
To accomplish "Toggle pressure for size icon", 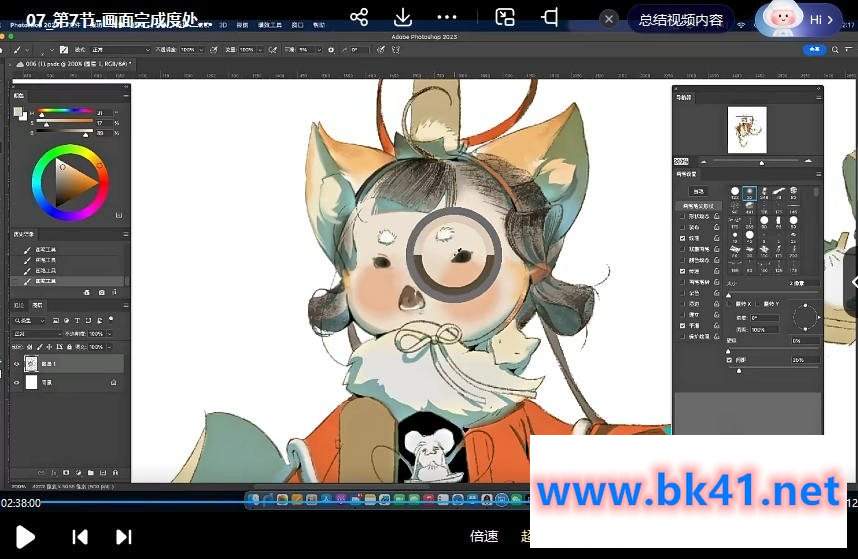I will point(381,50).
